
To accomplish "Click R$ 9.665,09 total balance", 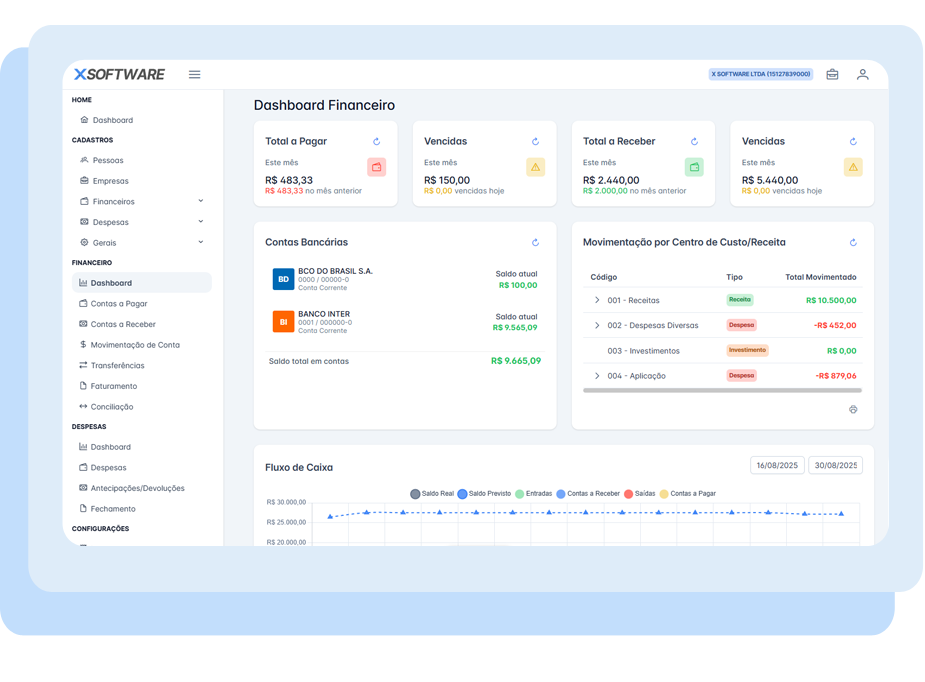I will 516,361.
